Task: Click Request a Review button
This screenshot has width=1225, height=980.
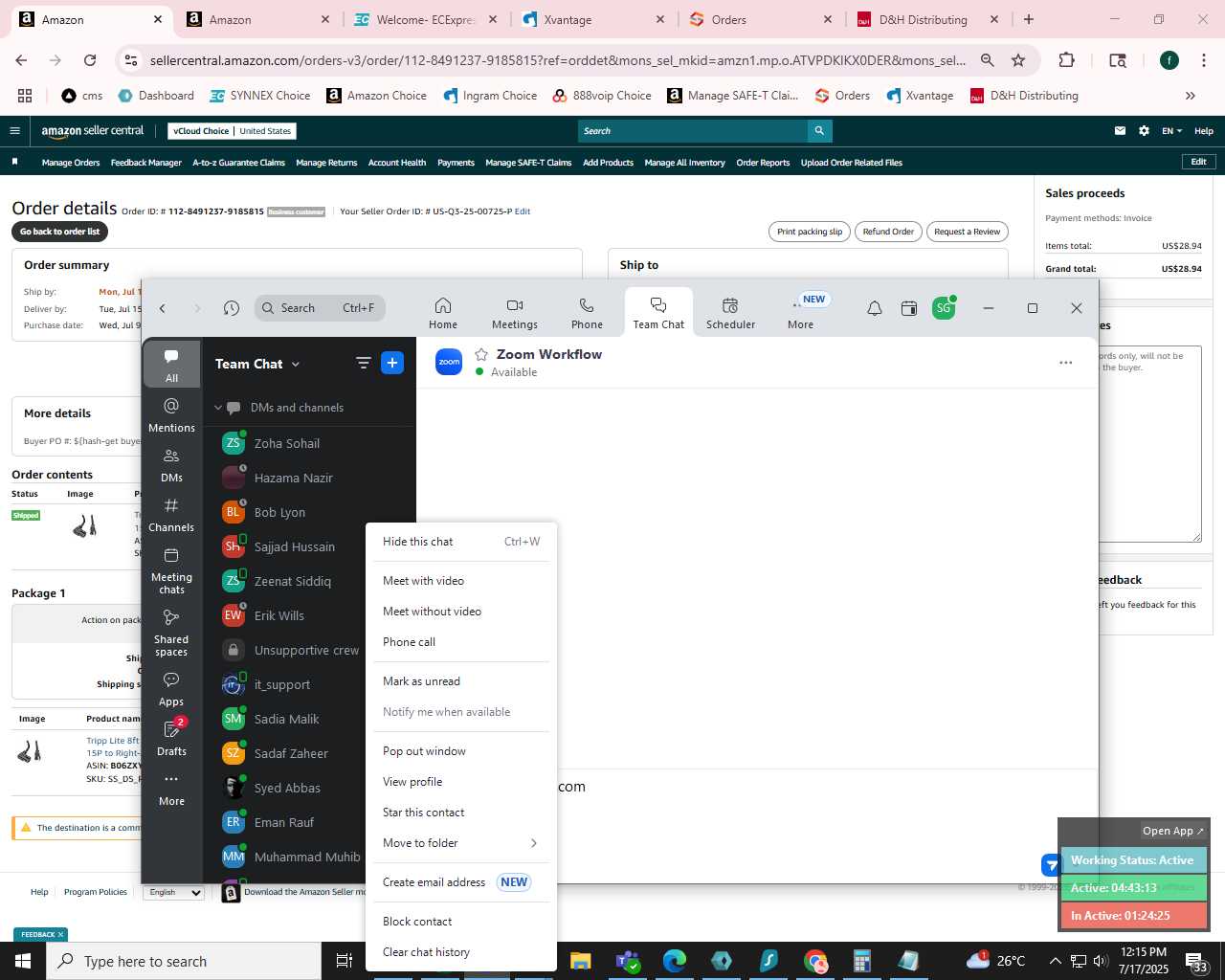Action: 967,232
